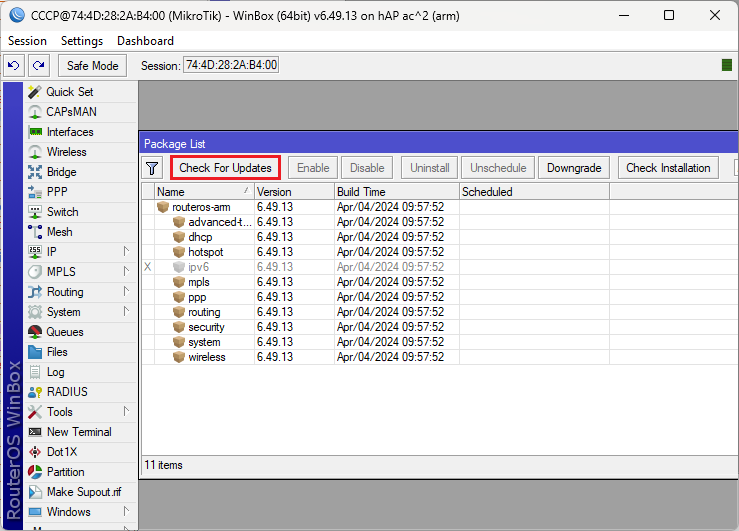Click the WinBox logo in title bar
Viewport: 739px width, 531px height.
[x=17, y=16]
